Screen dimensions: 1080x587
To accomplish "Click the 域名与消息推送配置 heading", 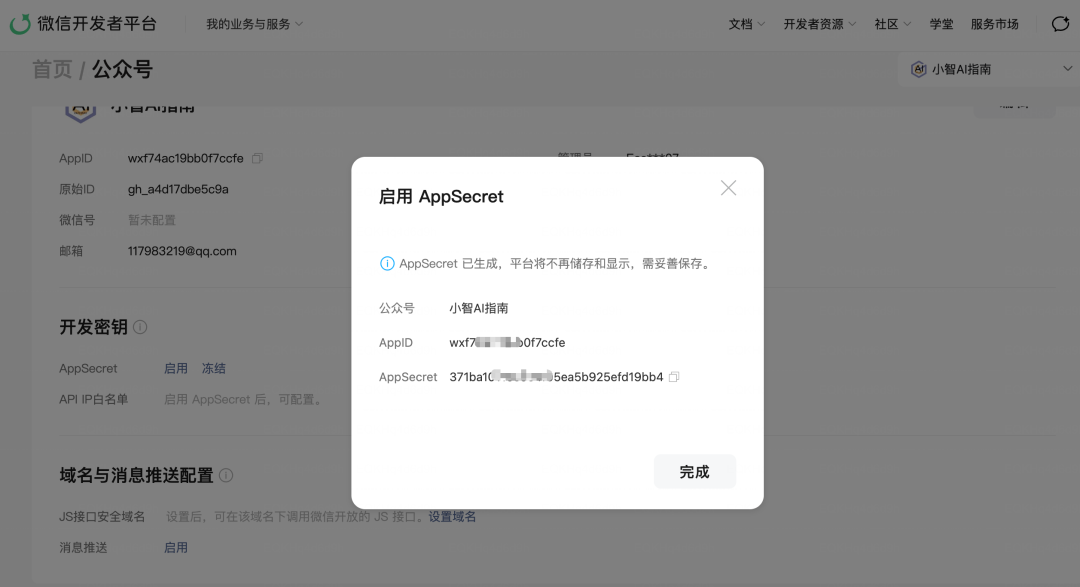I will 136,475.
